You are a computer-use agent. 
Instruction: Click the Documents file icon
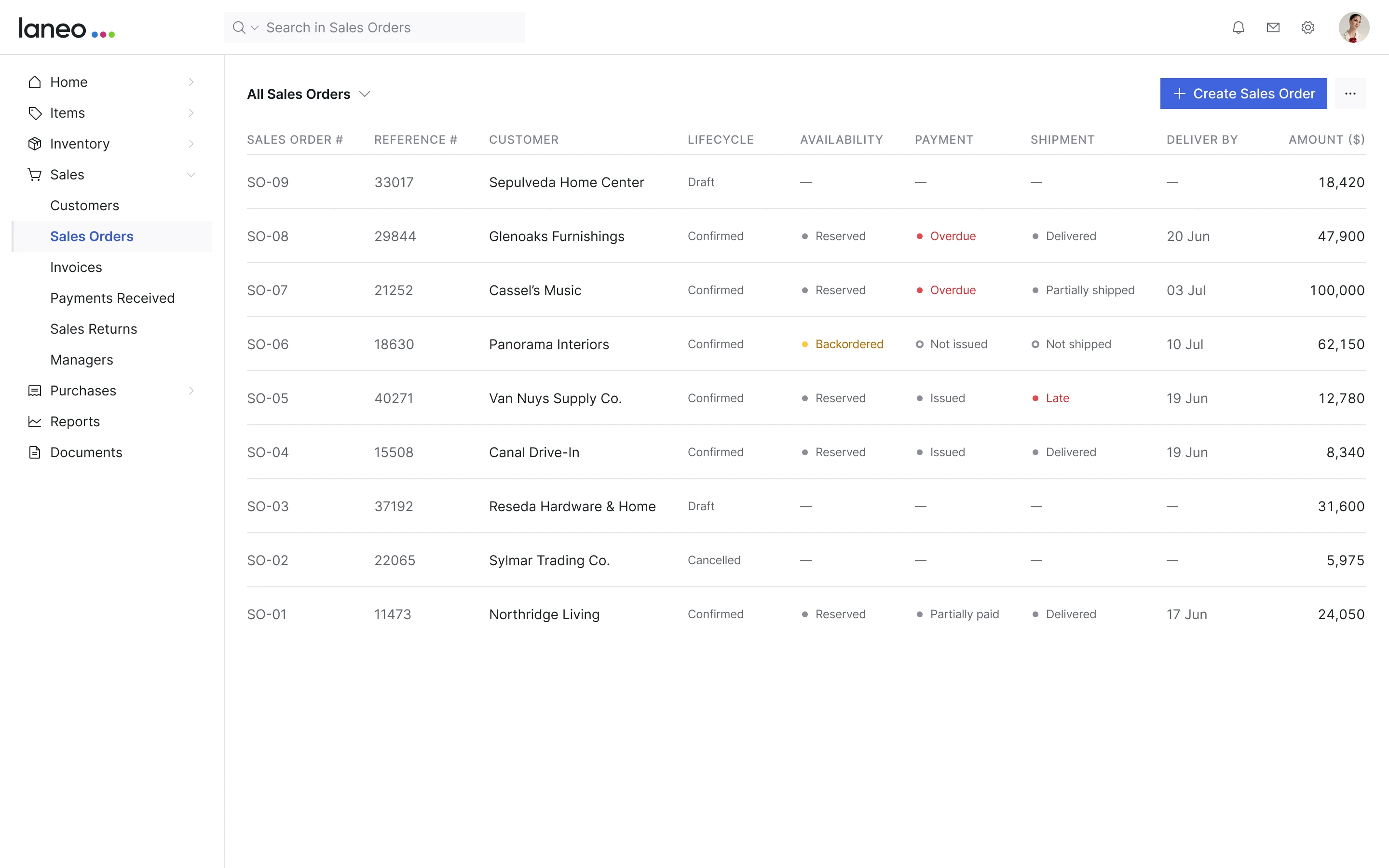[35, 452]
